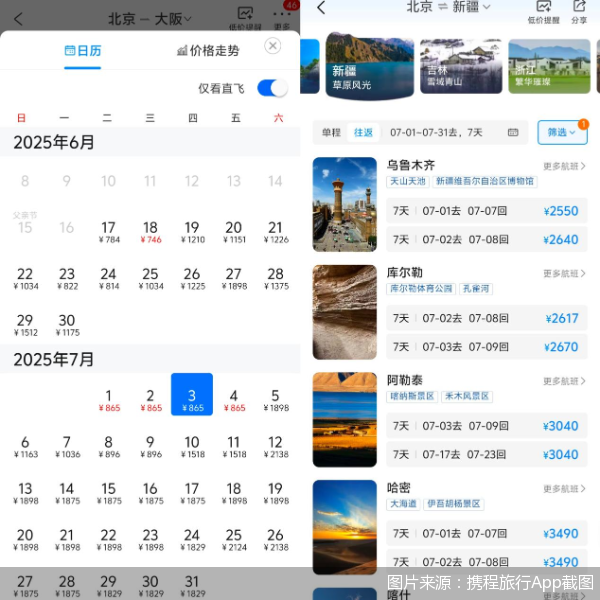Viewport: 600px width, 600px height.
Task: Tap the 大海道 tag
Action: (403, 504)
